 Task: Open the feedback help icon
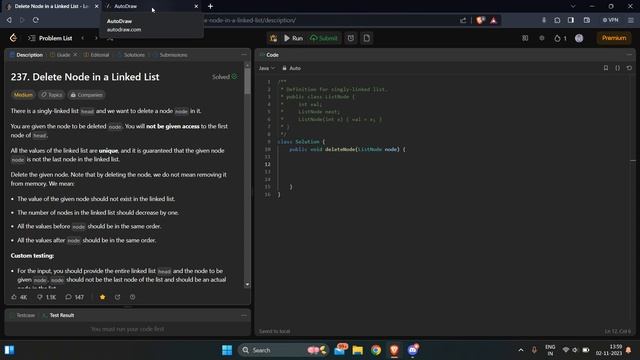[x=132, y=297]
